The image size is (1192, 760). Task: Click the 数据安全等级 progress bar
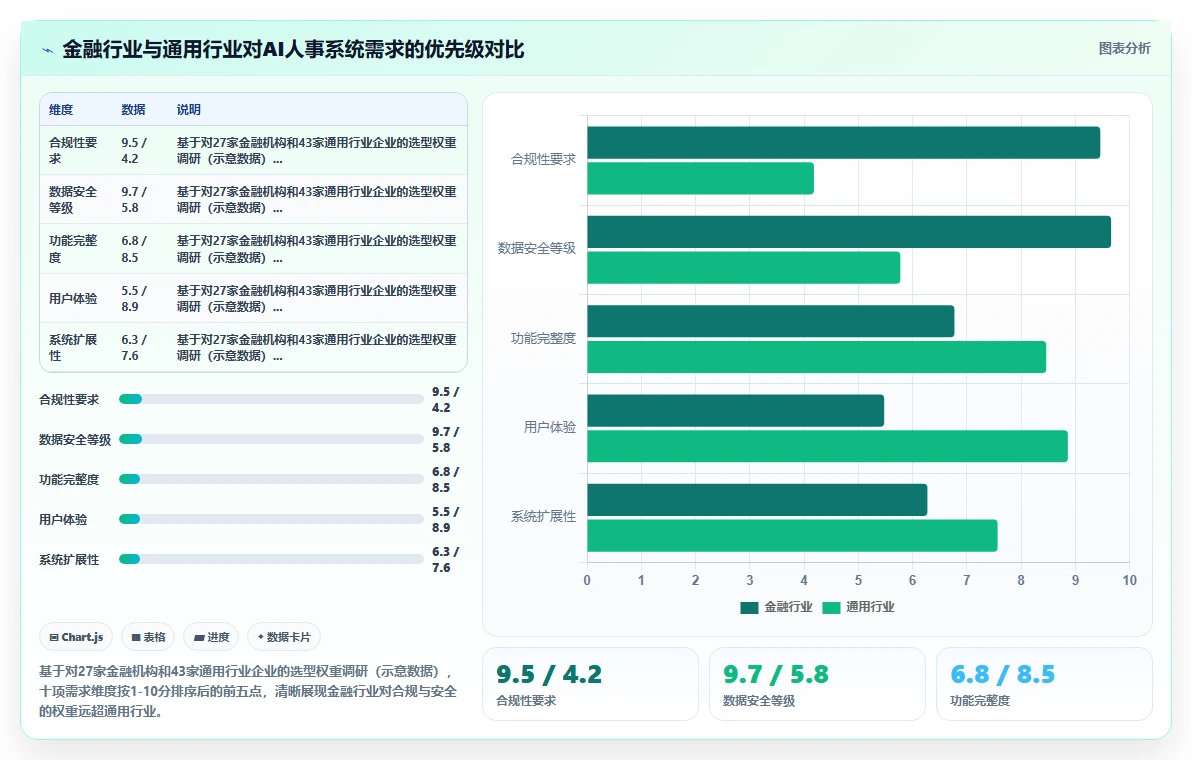click(x=271, y=439)
